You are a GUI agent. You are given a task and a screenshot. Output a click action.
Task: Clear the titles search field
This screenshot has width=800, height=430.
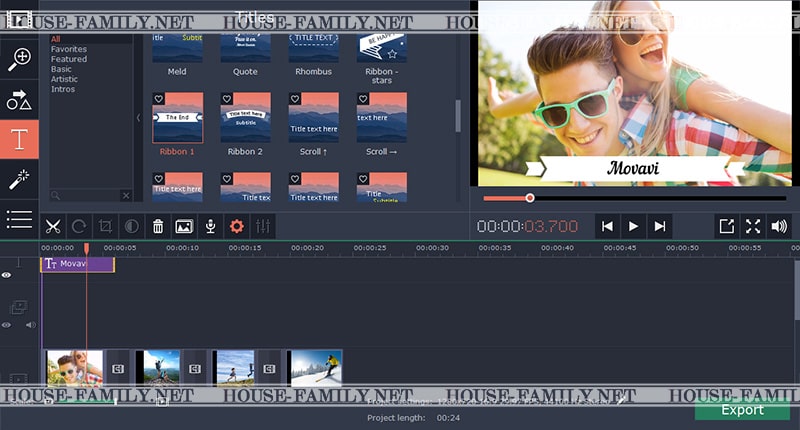click(x=126, y=195)
